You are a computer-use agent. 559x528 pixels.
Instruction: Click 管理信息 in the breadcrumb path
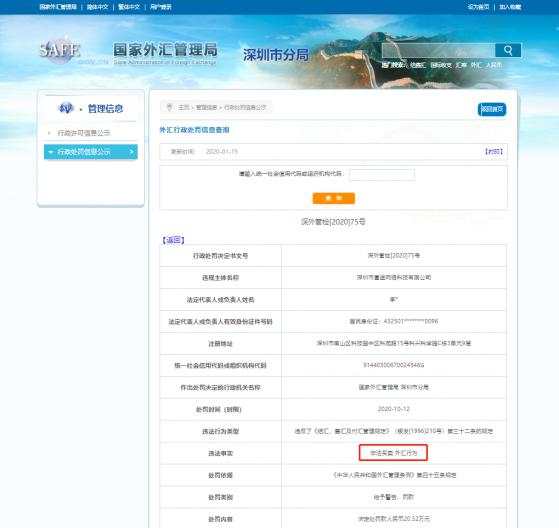pos(206,107)
